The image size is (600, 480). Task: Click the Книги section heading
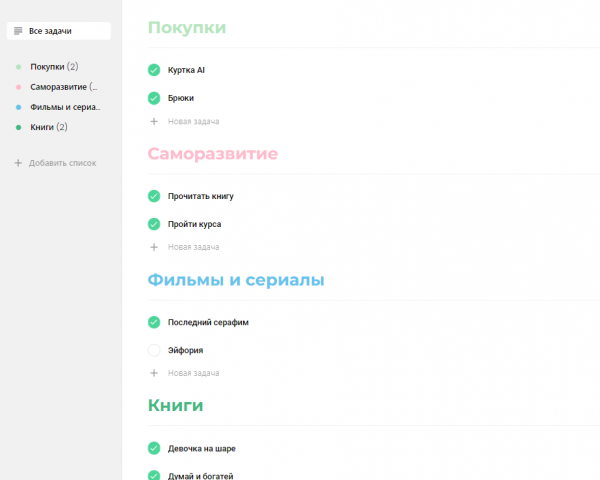pos(176,405)
